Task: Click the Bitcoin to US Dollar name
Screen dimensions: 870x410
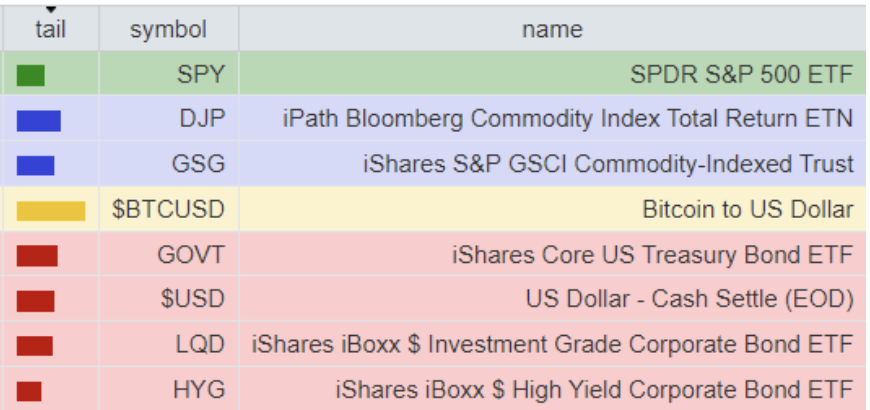Action: (747, 211)
